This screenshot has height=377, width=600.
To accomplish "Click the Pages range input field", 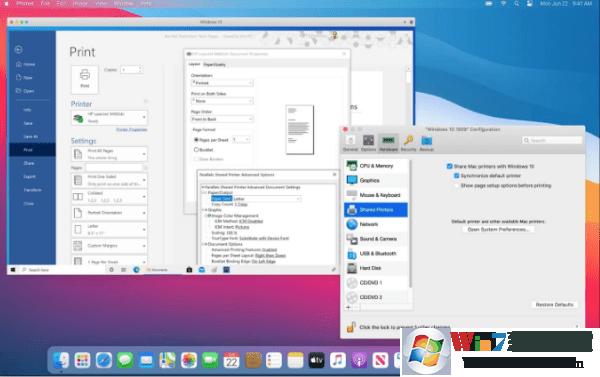I will pos(114,168).
